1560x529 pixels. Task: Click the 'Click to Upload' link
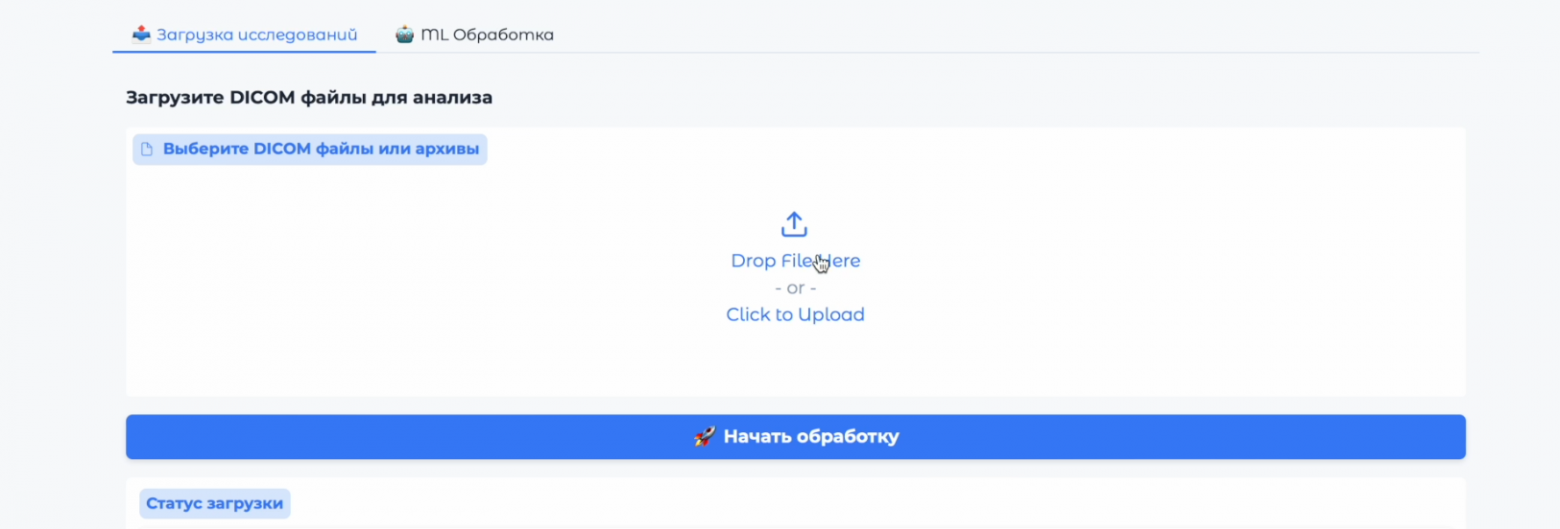coord(795,315)
